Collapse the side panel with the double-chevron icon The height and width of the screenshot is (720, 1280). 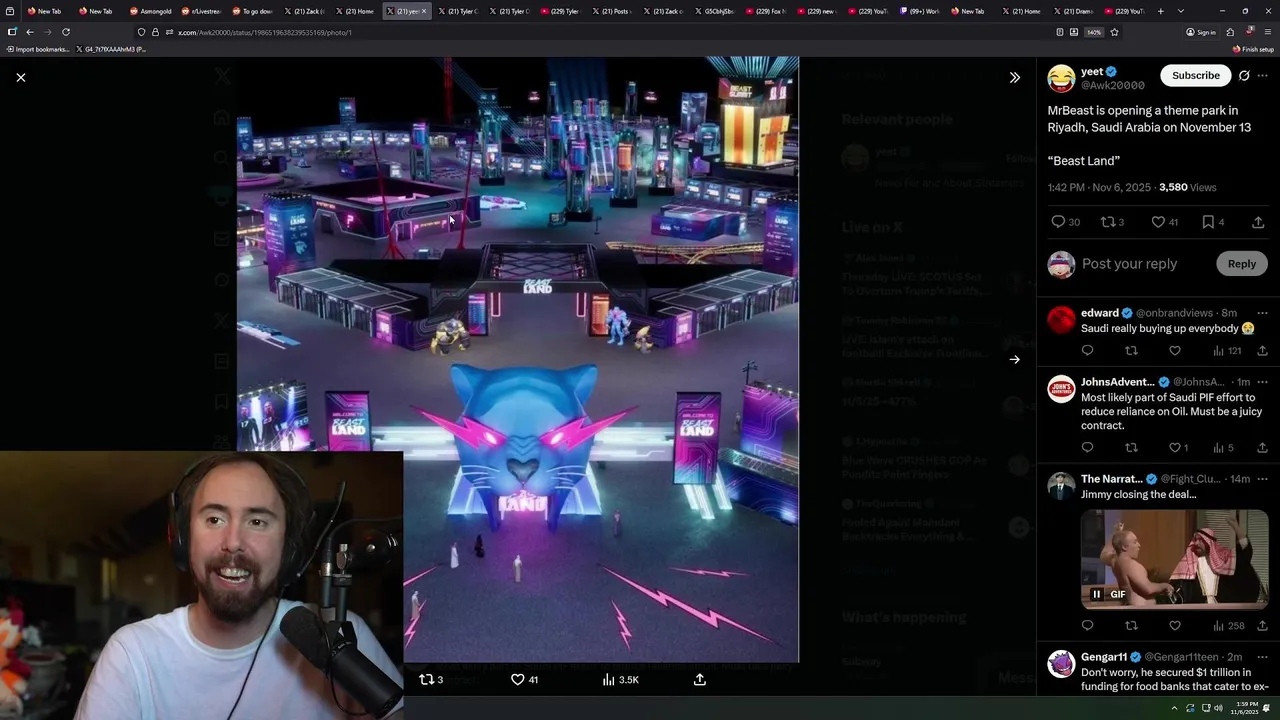[x=1014, y=77]
